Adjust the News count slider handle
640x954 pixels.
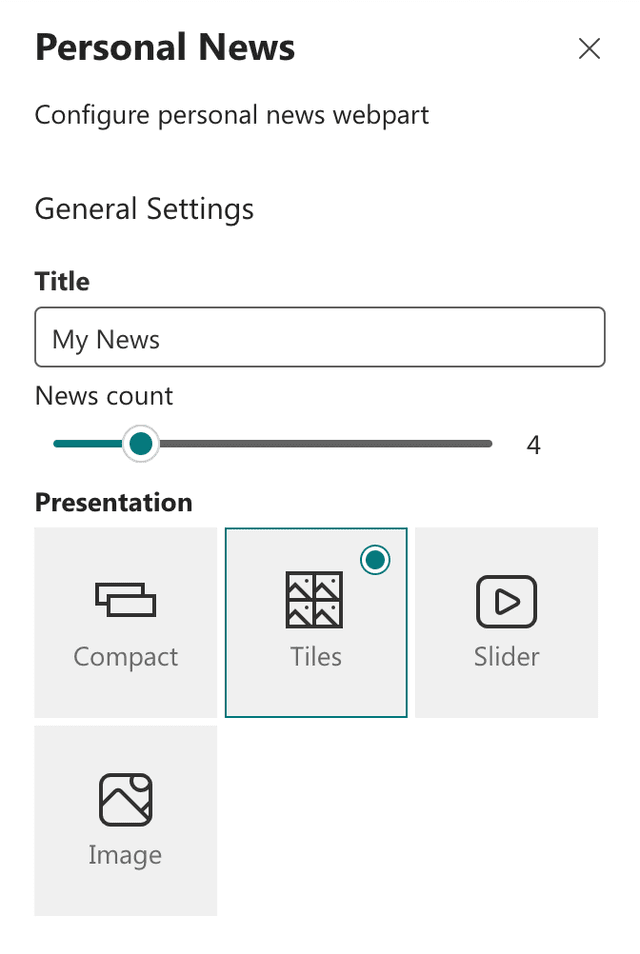(x=140, y=443)
